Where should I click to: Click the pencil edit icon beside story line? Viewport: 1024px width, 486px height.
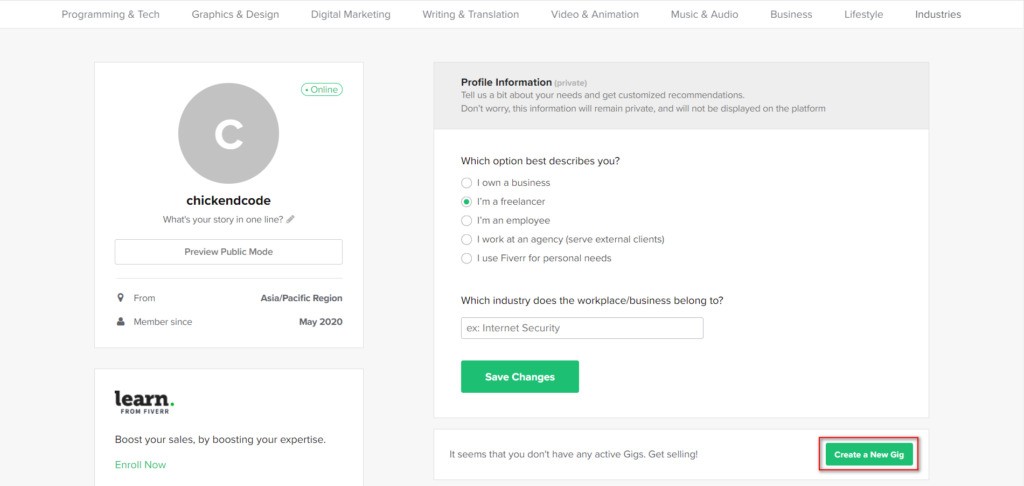pyautogui.click(x=291, y=219)
